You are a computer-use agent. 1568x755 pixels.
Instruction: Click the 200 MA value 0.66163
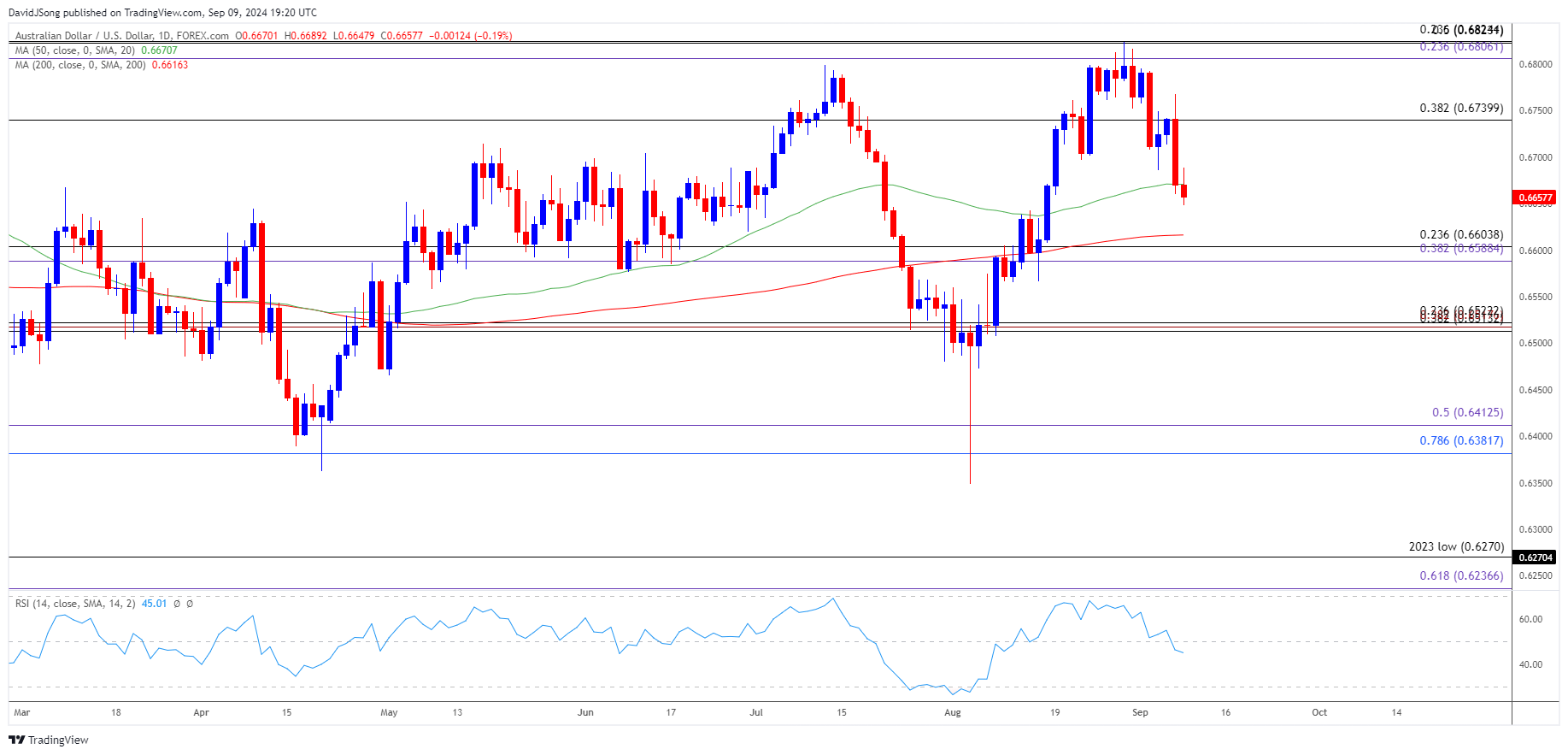click(x=170, y=65)
